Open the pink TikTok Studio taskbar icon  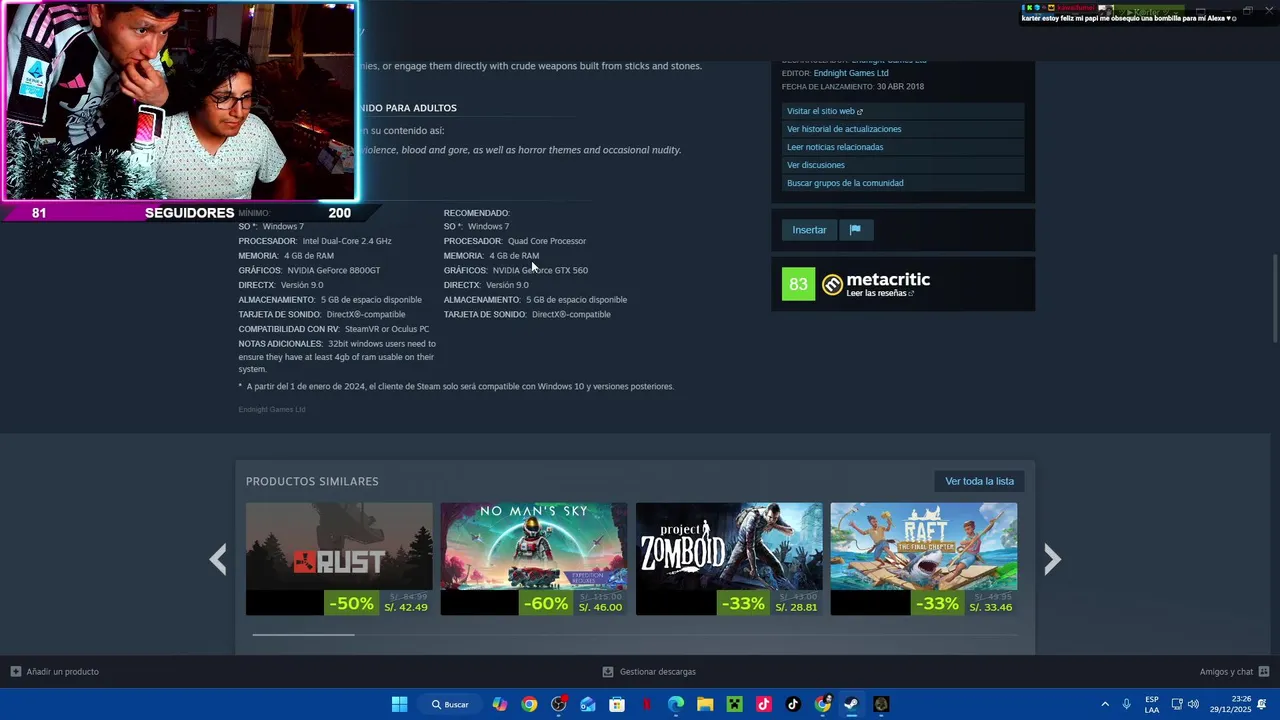(764, 704)
